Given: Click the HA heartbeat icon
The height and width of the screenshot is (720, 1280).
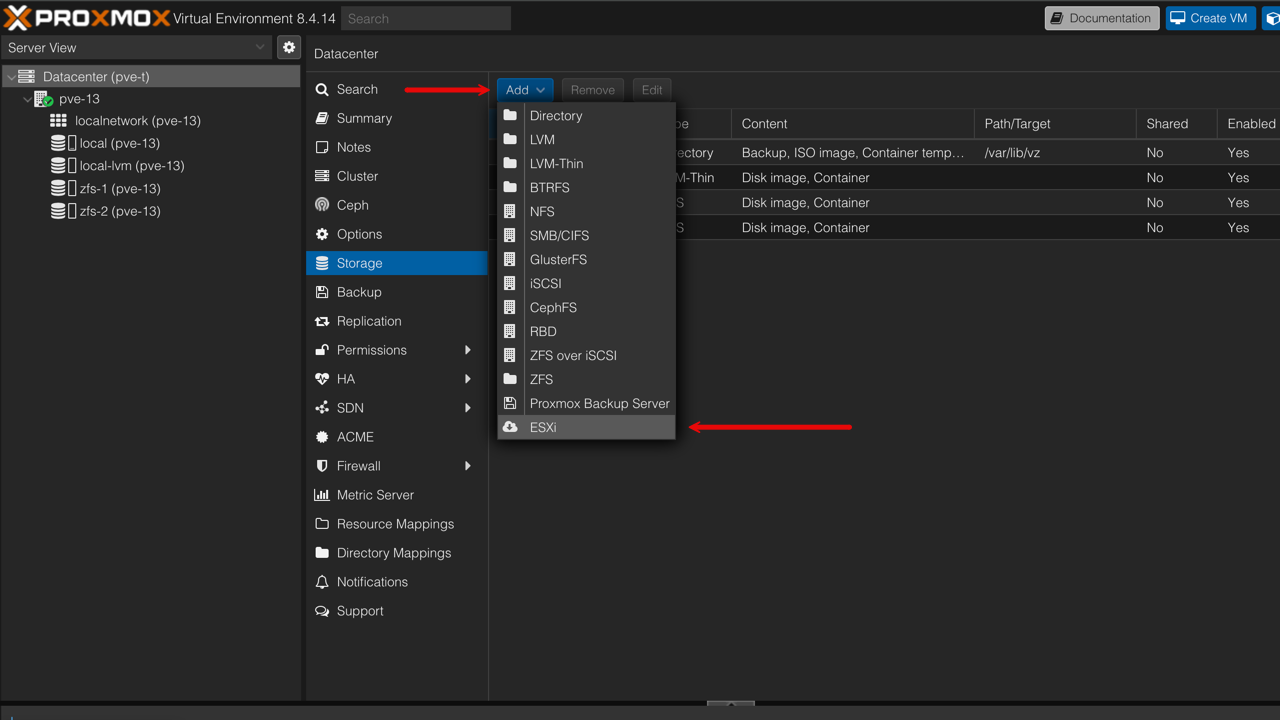Looking at the screenshot, I should [x=322, y=379].
